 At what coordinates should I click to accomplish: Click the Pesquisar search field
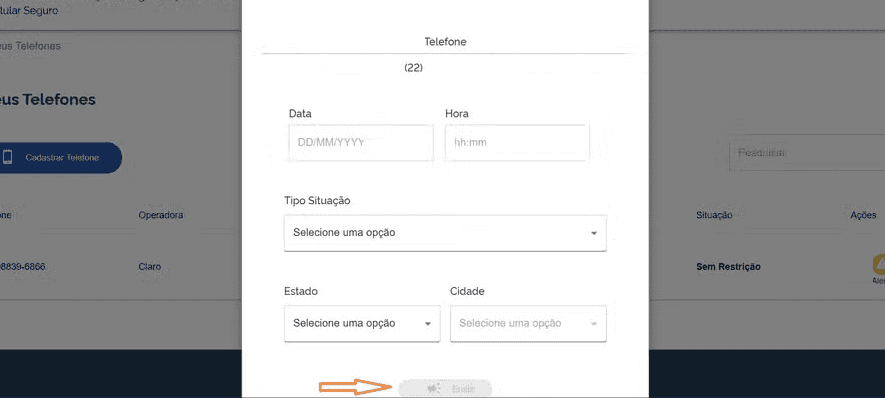tap(807, 152)
